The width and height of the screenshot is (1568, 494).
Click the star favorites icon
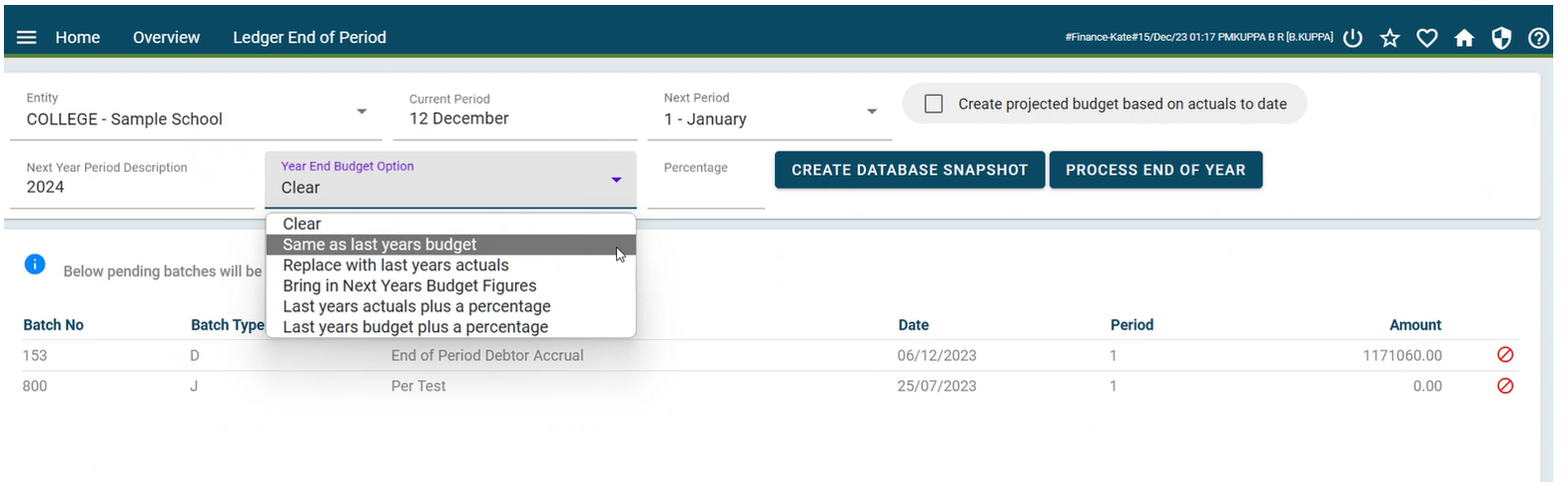coord(1390,38)
